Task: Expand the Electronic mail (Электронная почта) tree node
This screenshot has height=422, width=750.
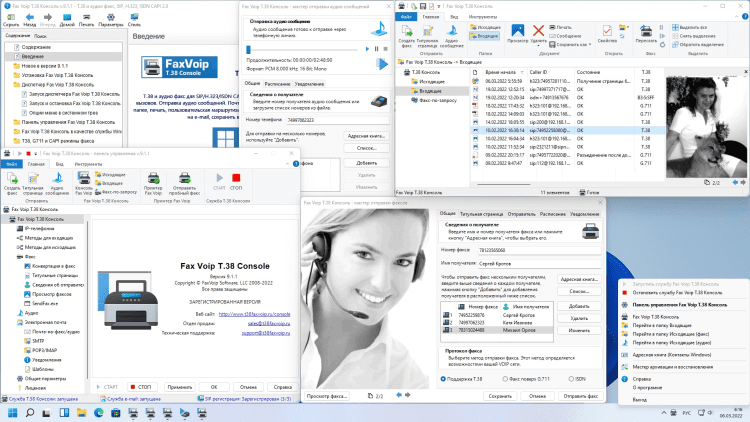Action: [x=8, y=321]
